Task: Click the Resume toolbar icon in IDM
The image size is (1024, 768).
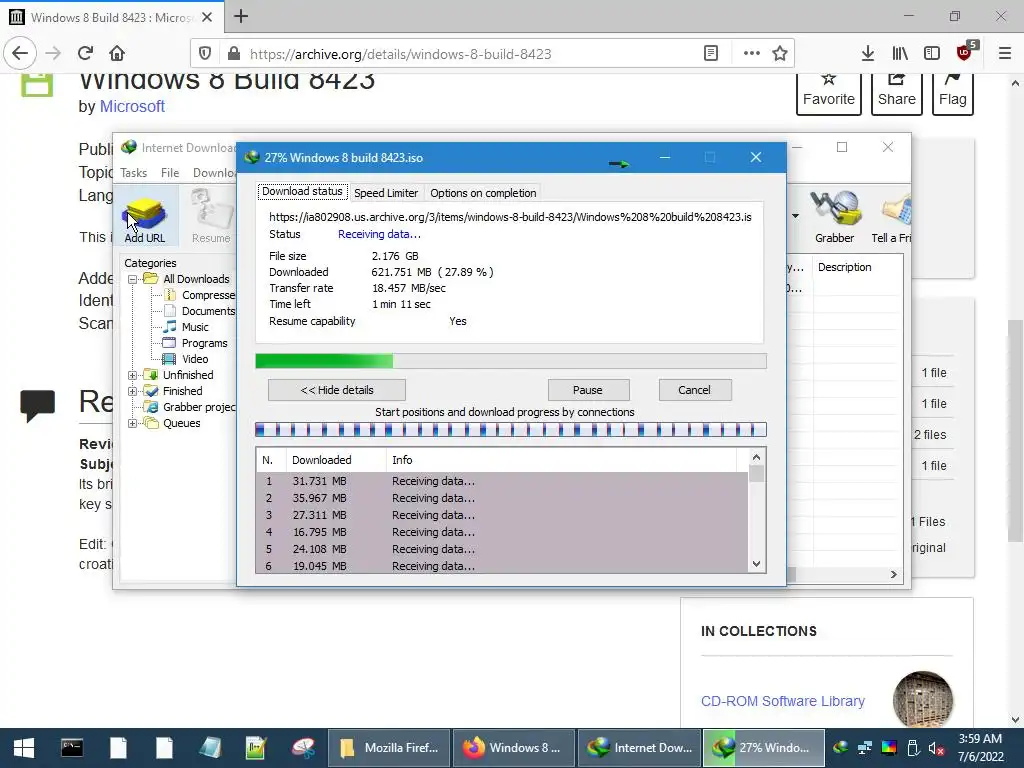Action: (x=211, y=219)
